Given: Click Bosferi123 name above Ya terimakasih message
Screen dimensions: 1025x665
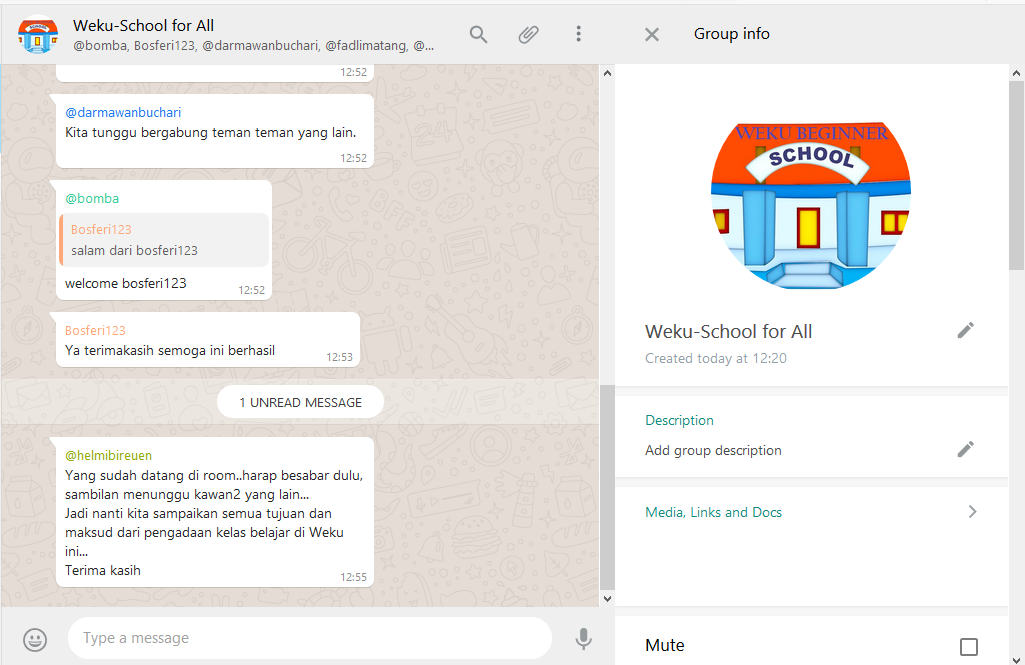Looking at the screenshot, I should [x=95, y=330].
